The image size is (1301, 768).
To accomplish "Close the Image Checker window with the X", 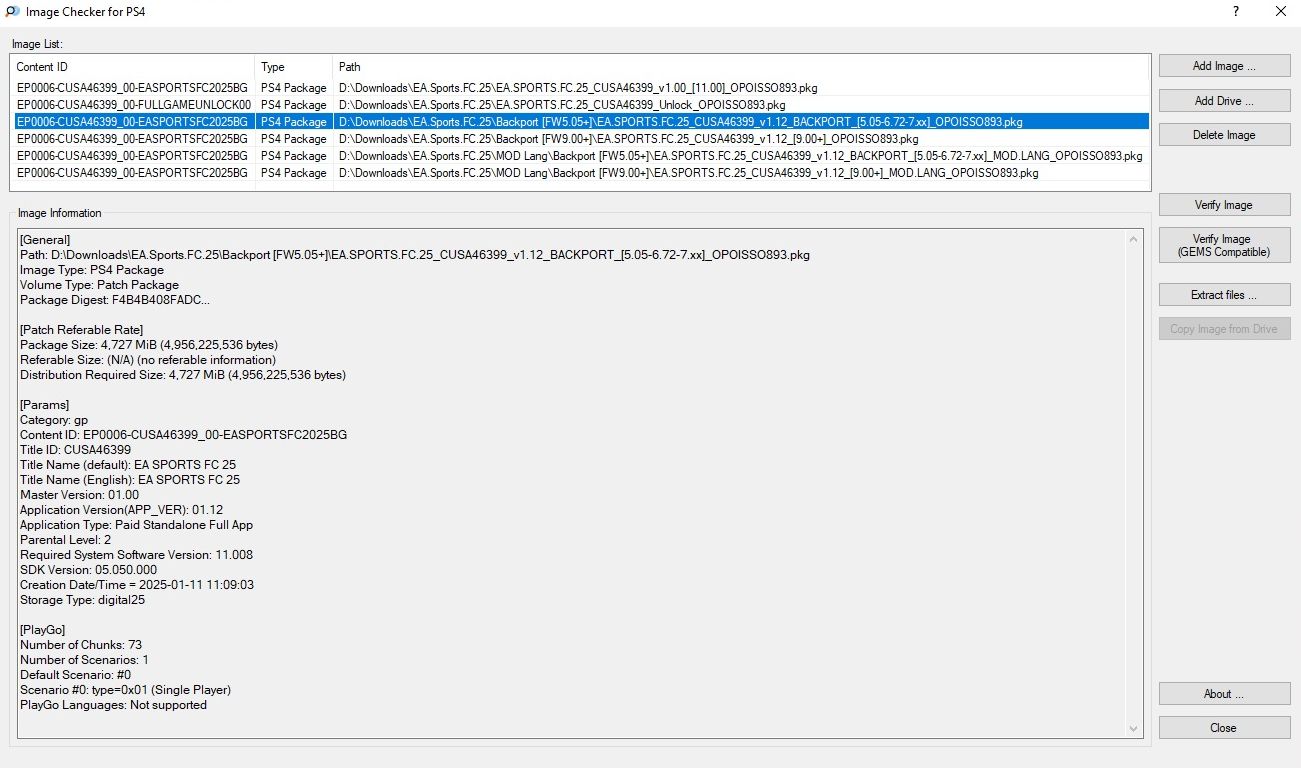I will click(1280, 12).
